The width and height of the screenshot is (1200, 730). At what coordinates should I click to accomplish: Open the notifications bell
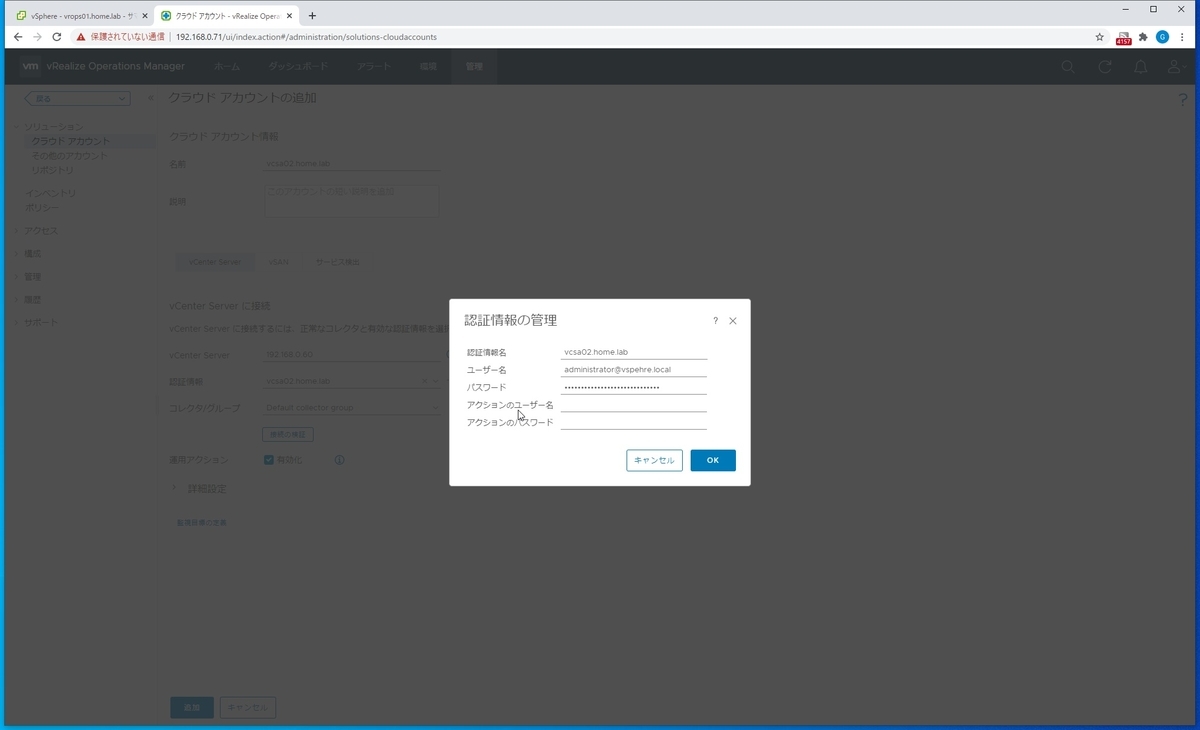pyautogui.click(x=1140, y=67)
